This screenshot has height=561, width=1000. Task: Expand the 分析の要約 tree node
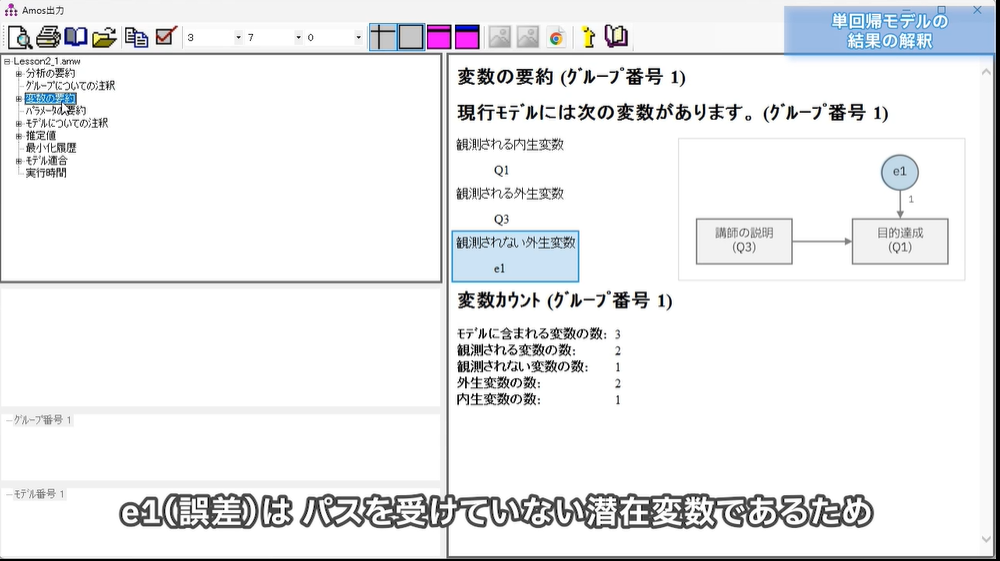click(19, 74)
